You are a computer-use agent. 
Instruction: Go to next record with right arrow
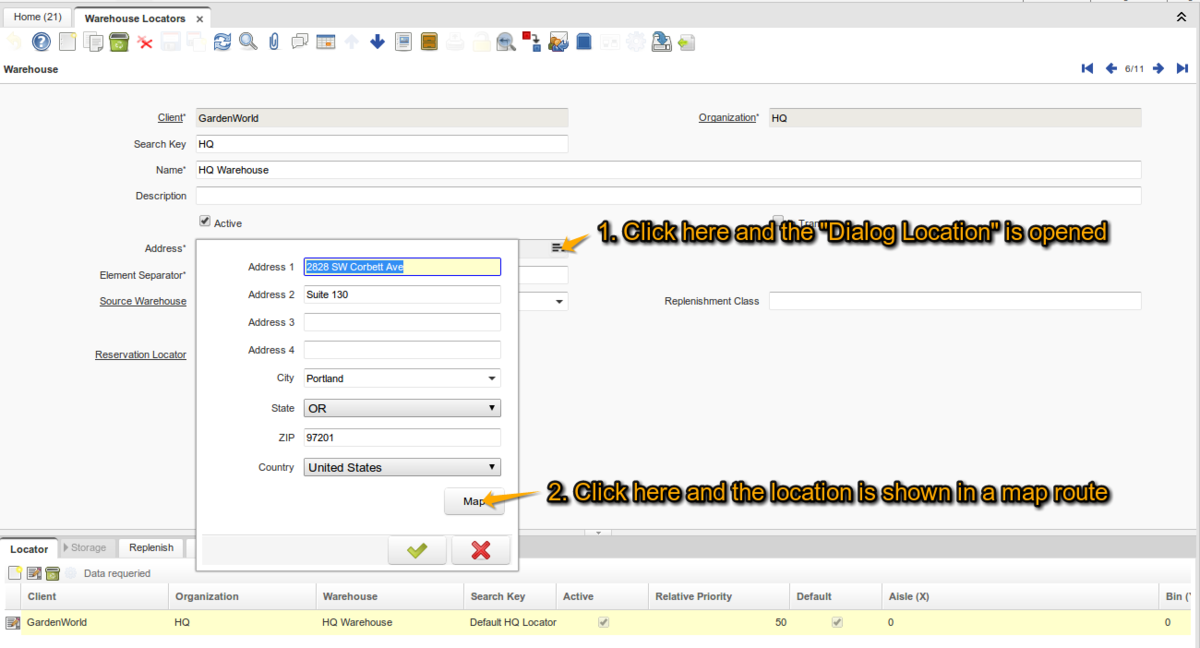1158,69
